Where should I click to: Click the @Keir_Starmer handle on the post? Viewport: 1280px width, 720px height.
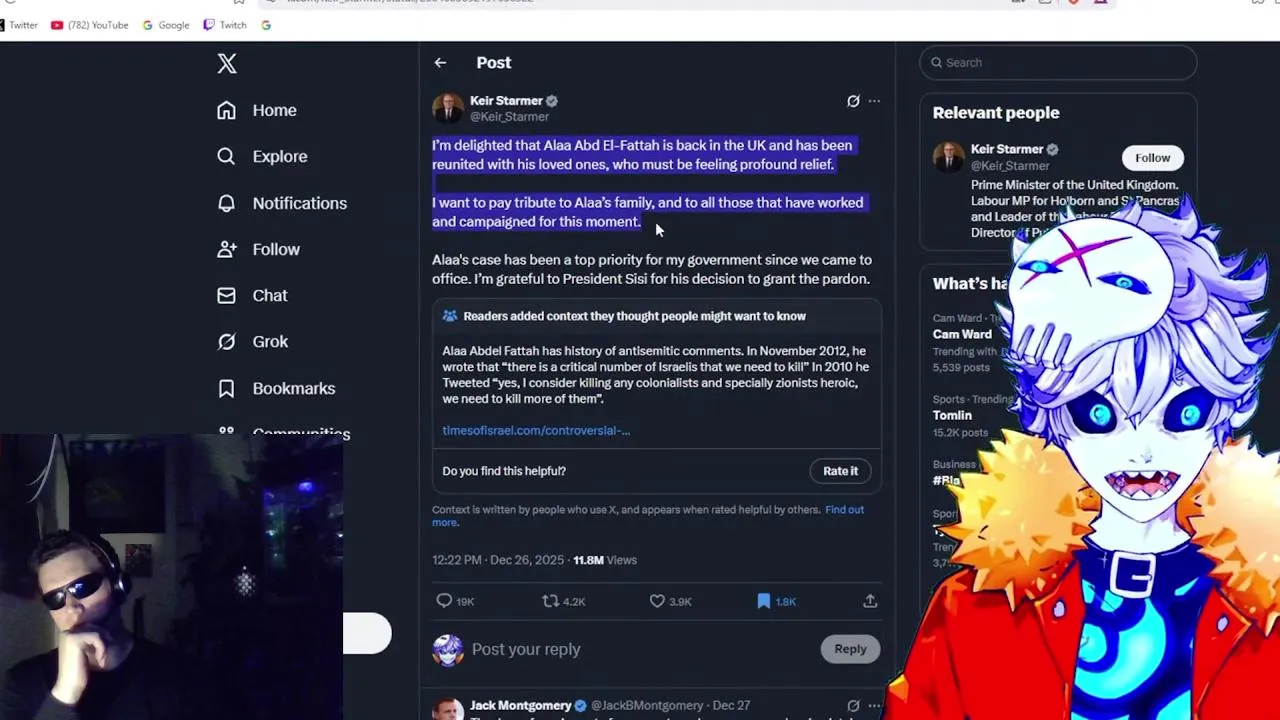point(509,117)
